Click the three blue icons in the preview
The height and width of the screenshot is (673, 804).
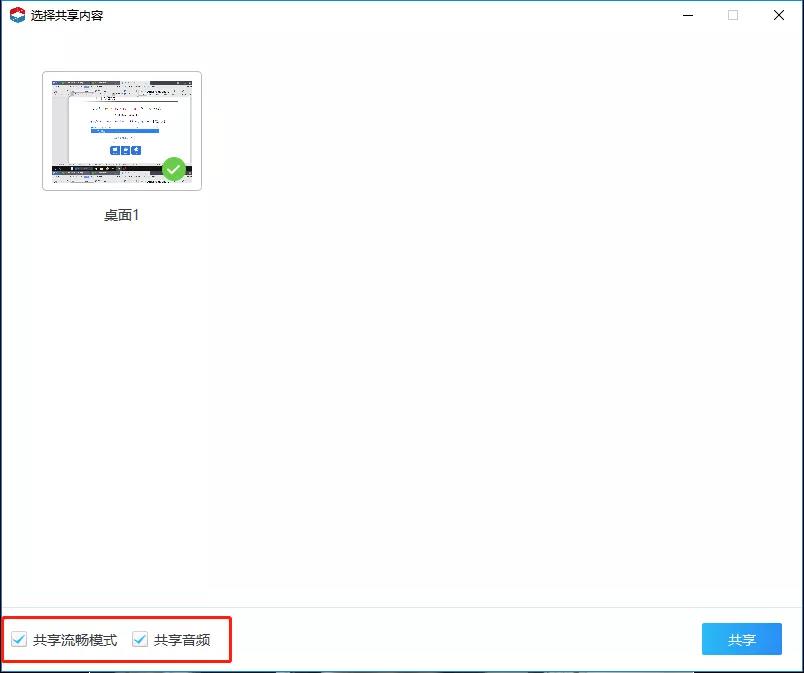coord(125,150)
